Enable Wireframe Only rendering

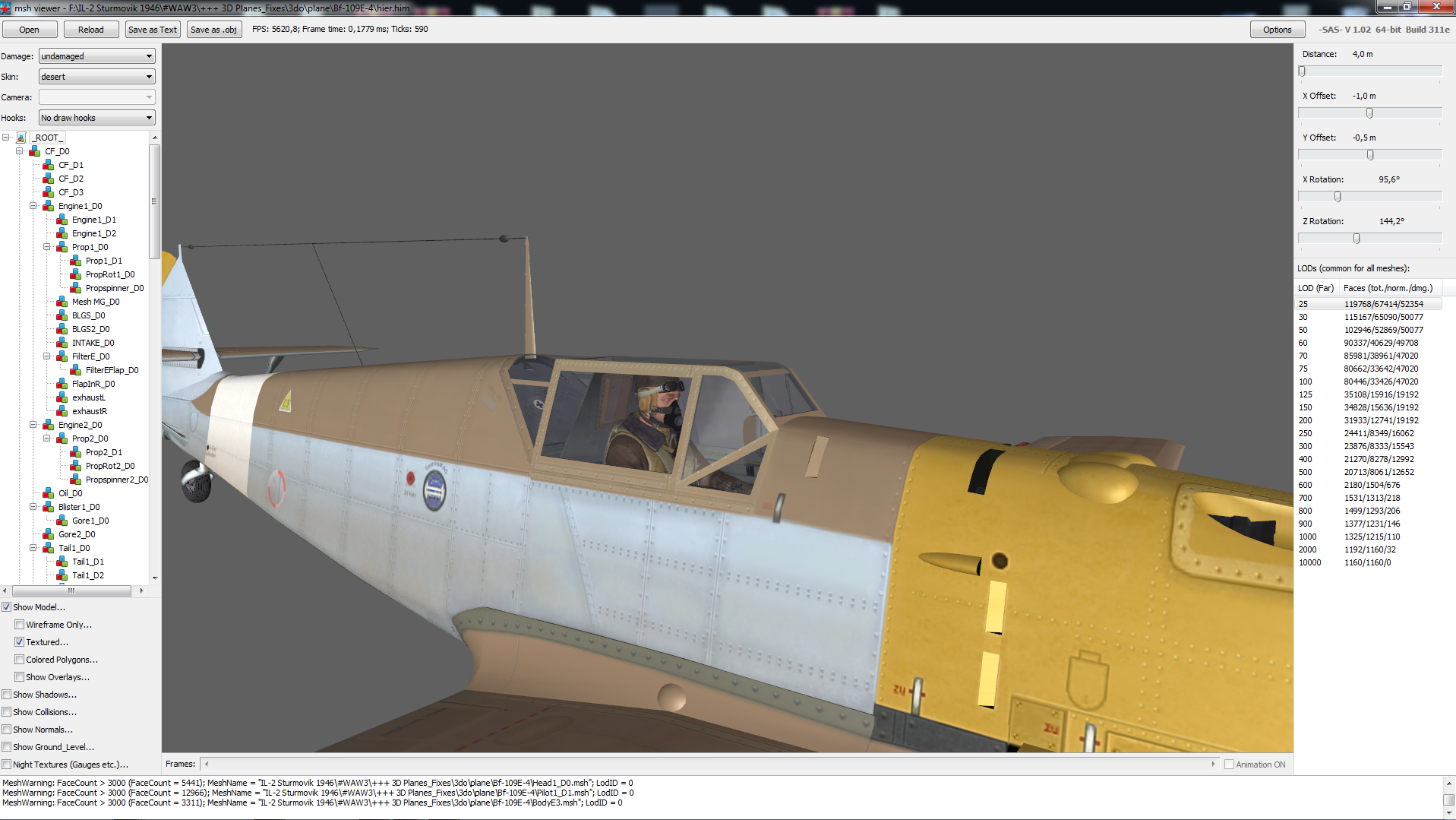click(20, 625)
